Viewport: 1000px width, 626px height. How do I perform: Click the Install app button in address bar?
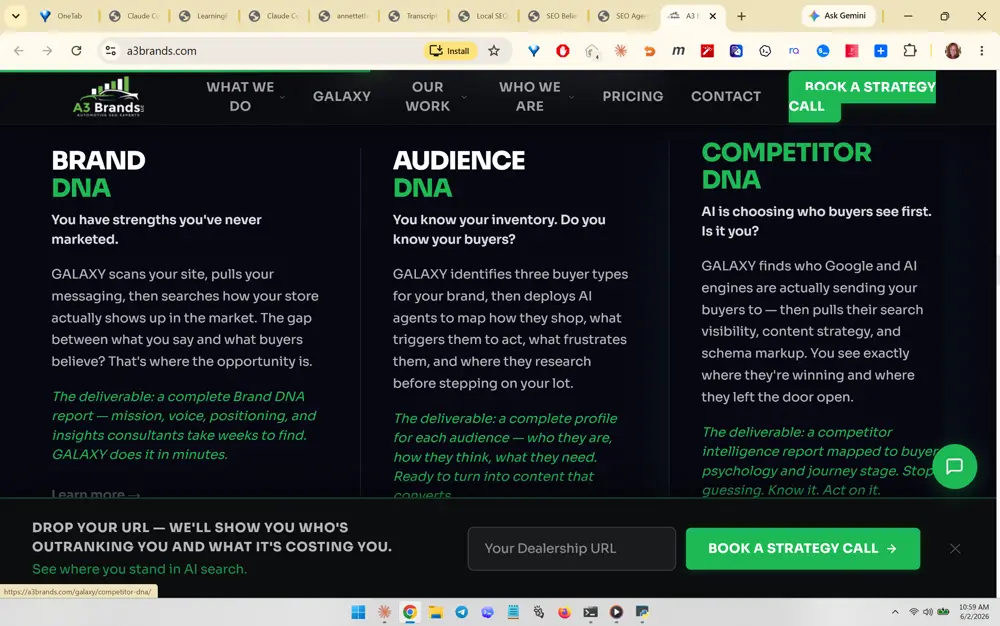coord(450,50)
